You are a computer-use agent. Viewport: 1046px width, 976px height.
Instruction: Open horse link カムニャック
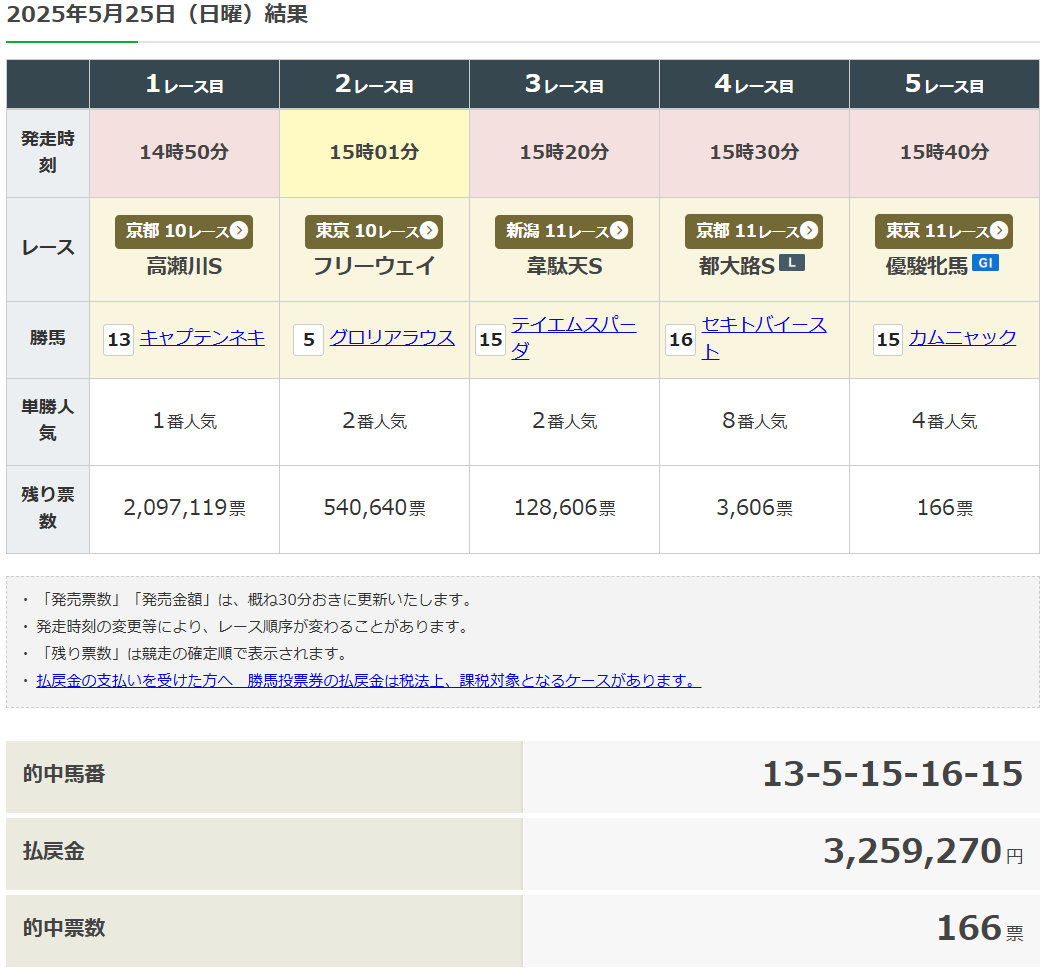tap(963, 338)
